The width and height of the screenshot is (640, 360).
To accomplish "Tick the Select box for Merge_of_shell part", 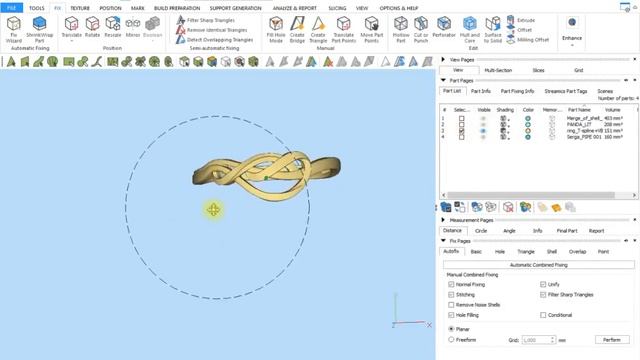I will (461, 118).
